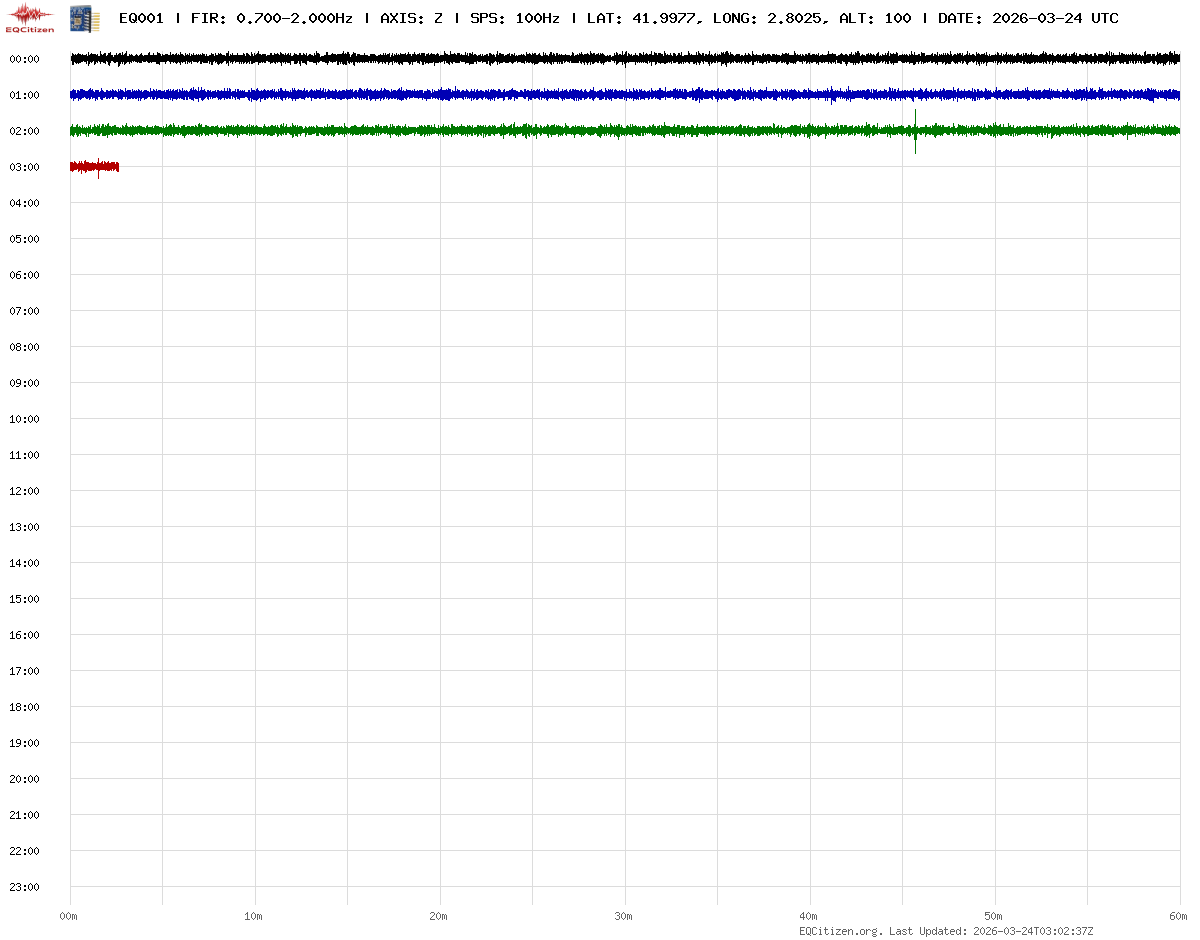Click the 02:00 hour row label
Image resolution: width=1200 pixels, height=940 pixels.
24,131
